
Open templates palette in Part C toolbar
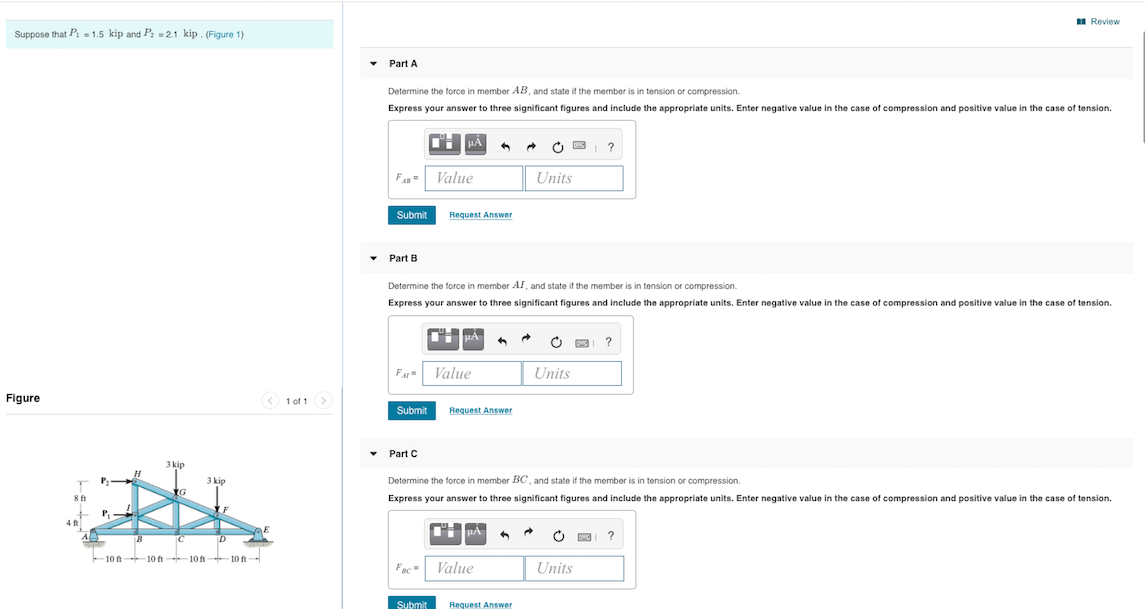445,534
